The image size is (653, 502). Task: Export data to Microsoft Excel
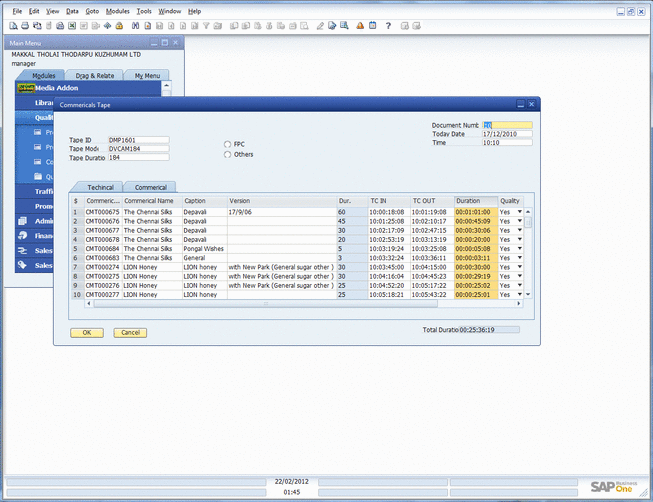tap(72, 26)
